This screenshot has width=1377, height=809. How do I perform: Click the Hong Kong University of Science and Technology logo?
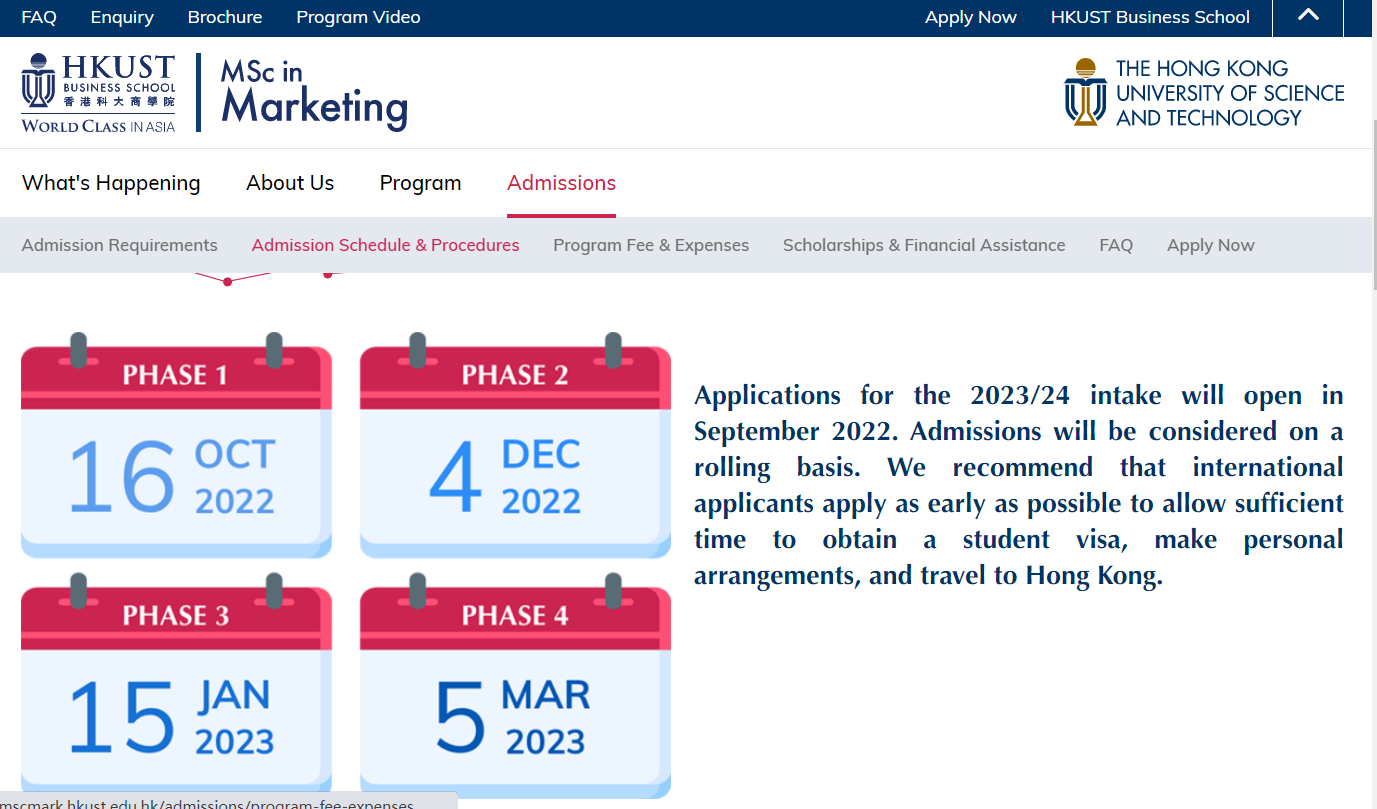pos(1204,93)
